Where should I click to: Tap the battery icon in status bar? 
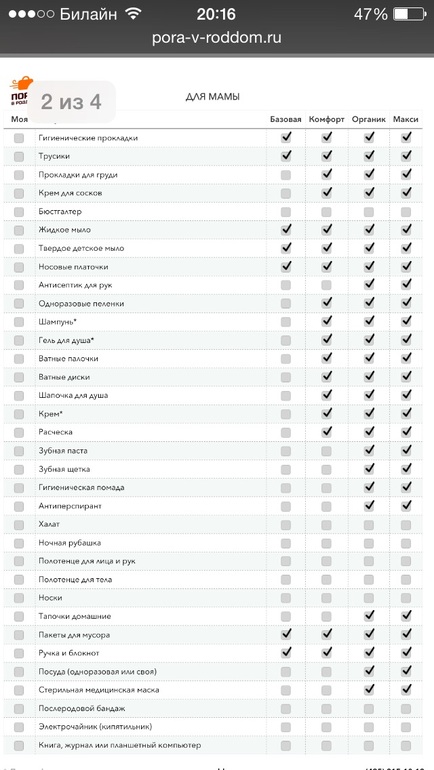coord(409,14)
